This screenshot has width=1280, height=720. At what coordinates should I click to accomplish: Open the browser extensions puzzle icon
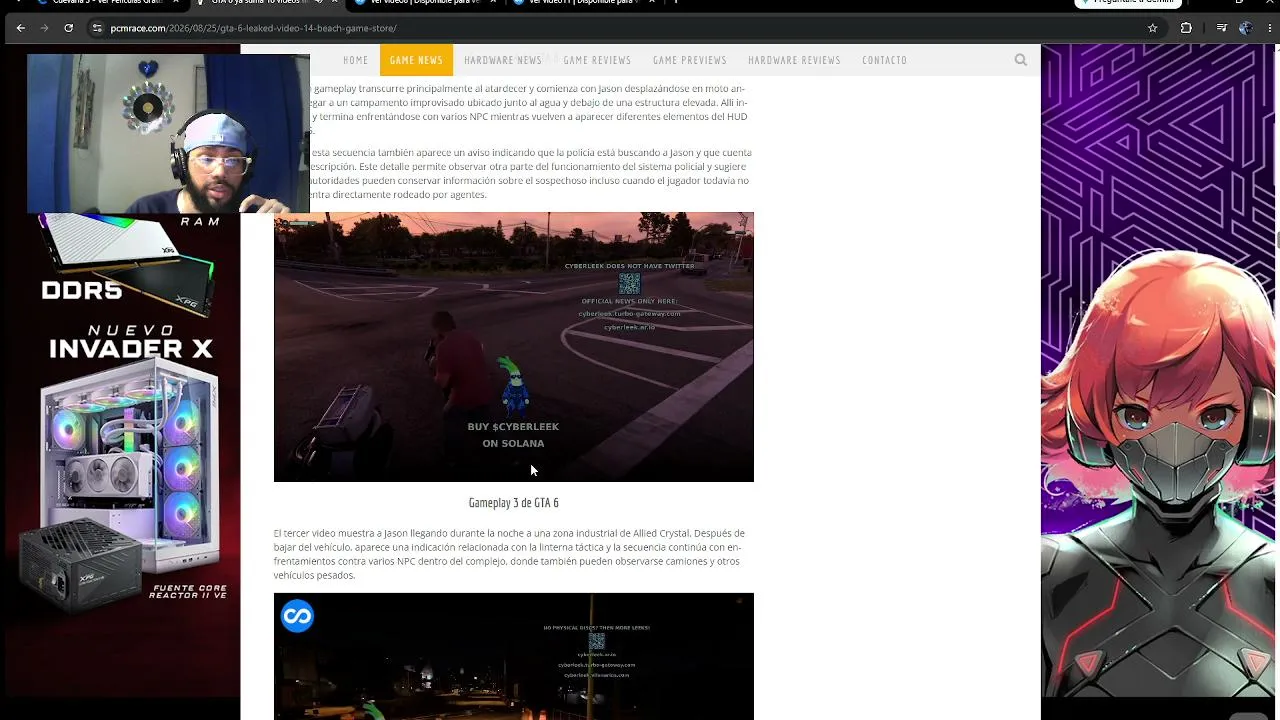click(1186, 28)
